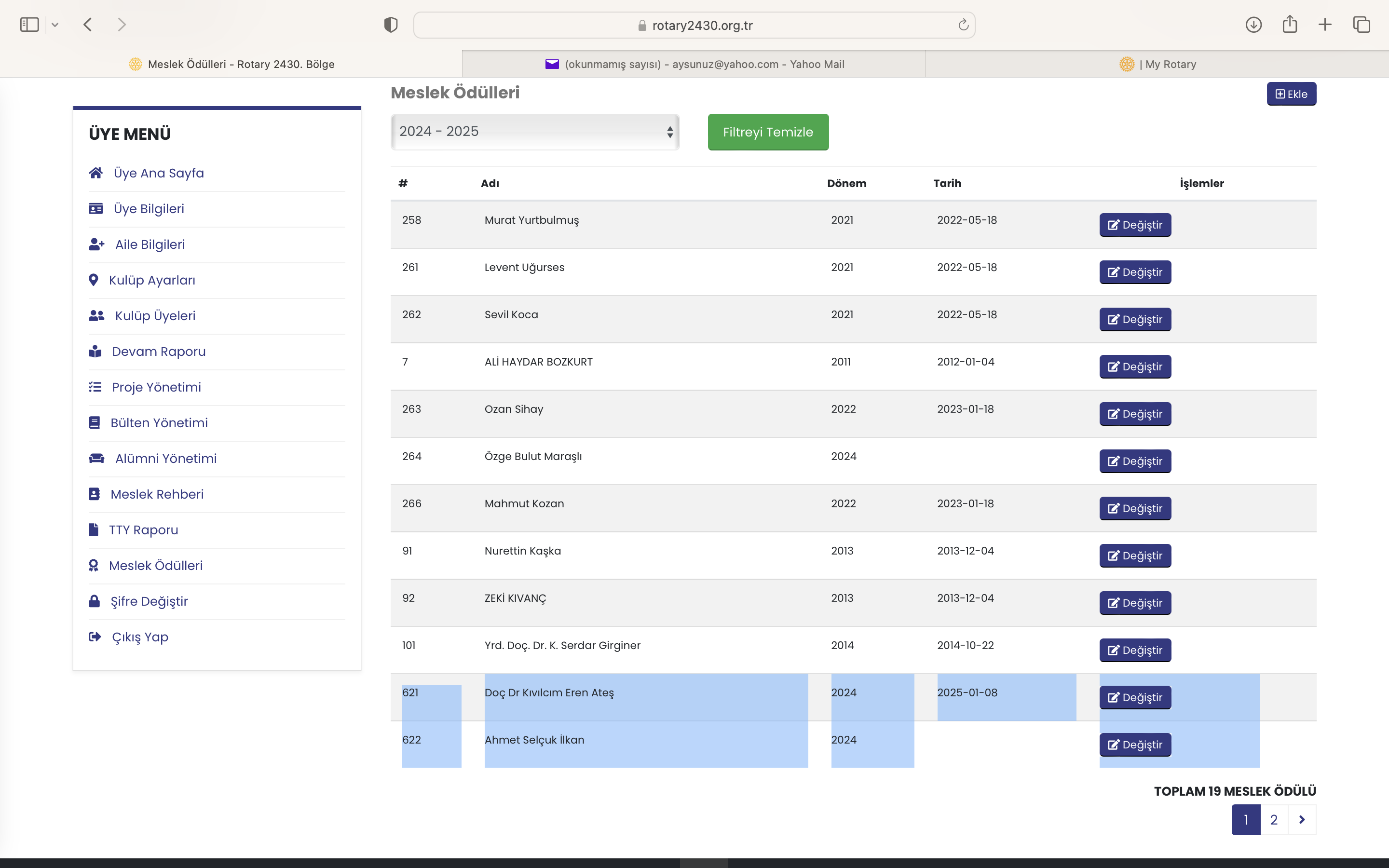Click the padlock icon beside Şifre Değiştir

click(94, 601)
